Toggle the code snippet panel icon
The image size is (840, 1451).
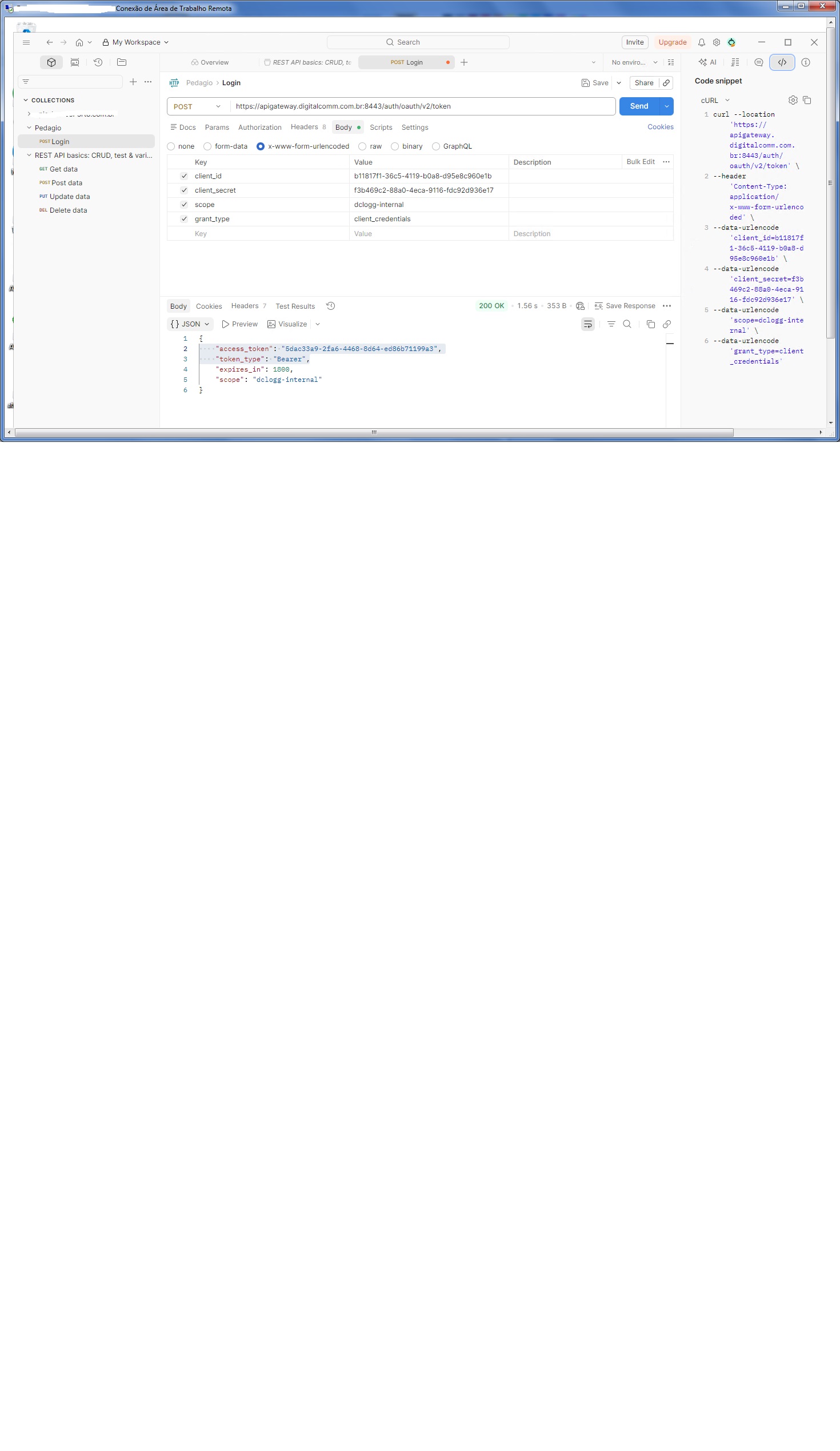(782, 62)
